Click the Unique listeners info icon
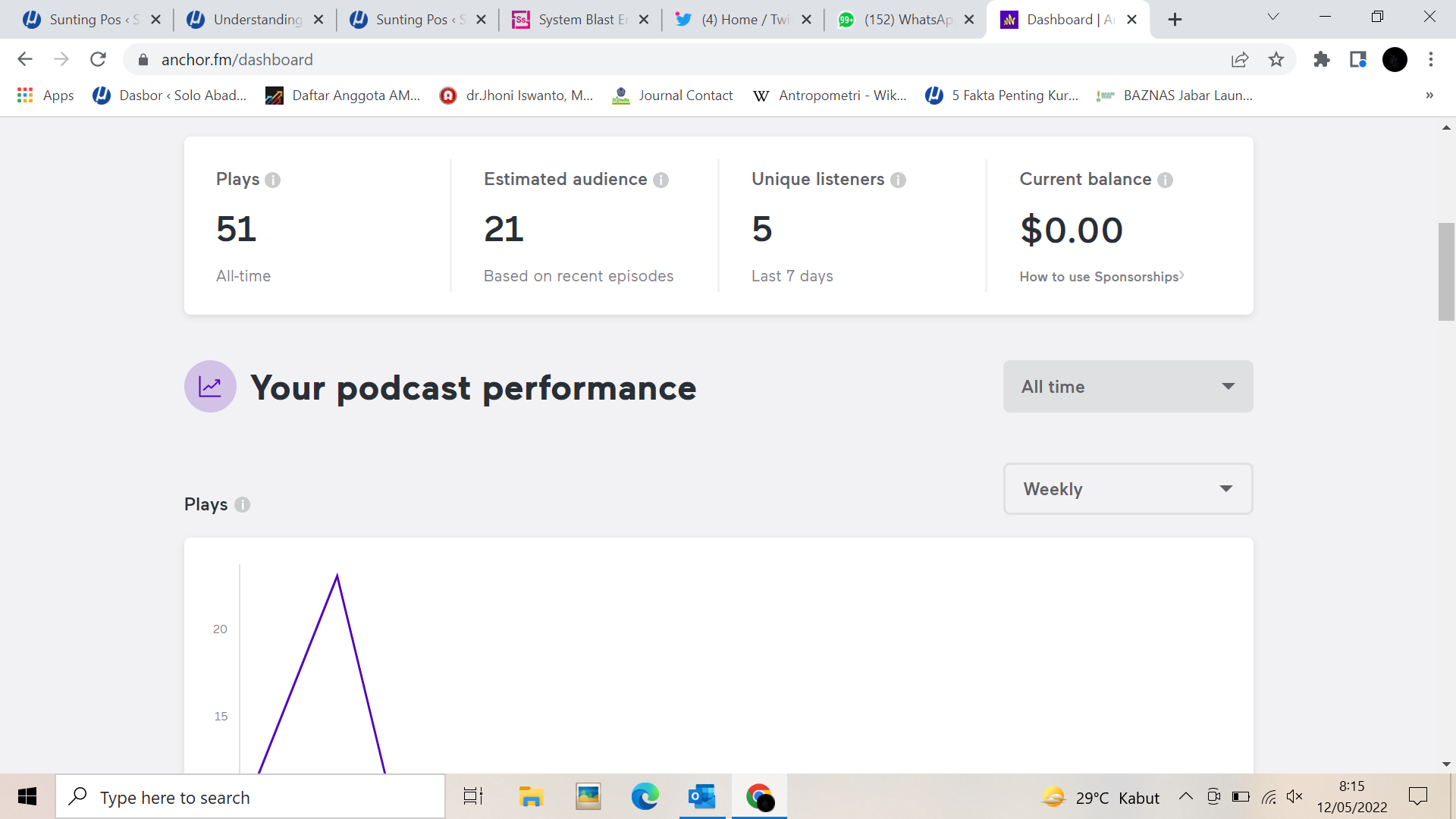This screenshot has height=819, width=1456. (898, 180)
